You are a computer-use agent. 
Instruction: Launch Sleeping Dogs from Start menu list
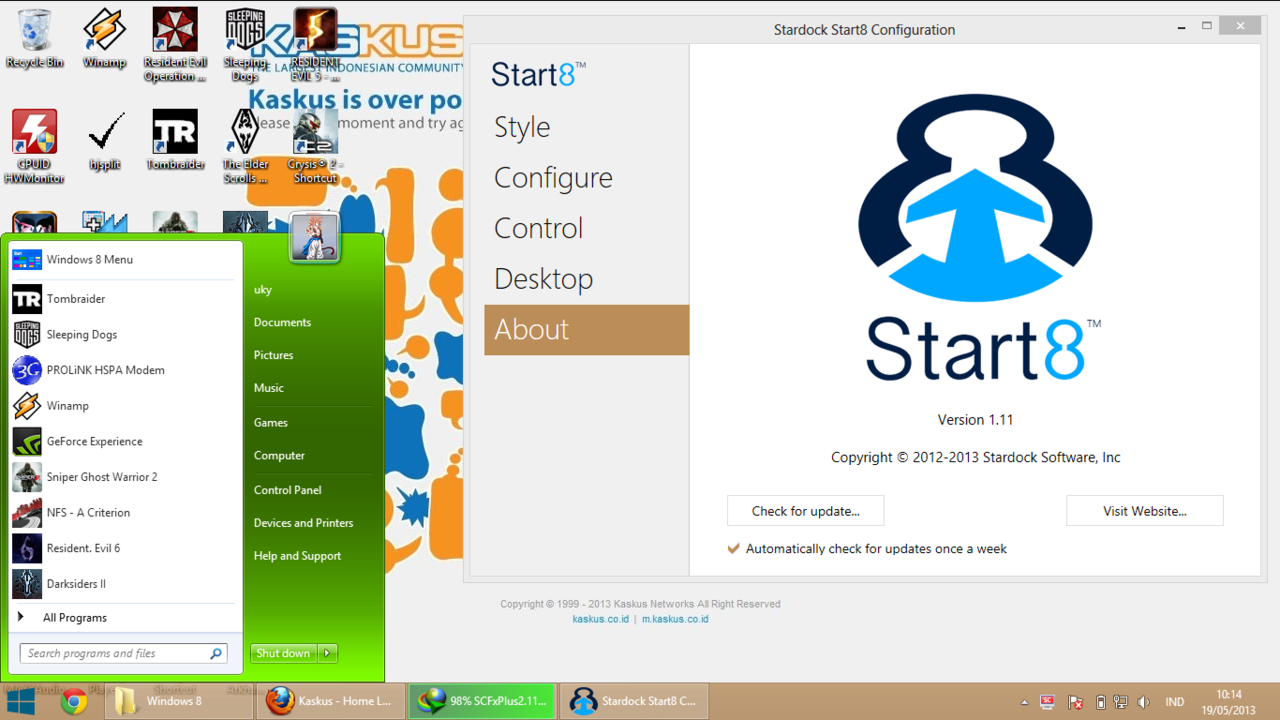tap(125, 335)
